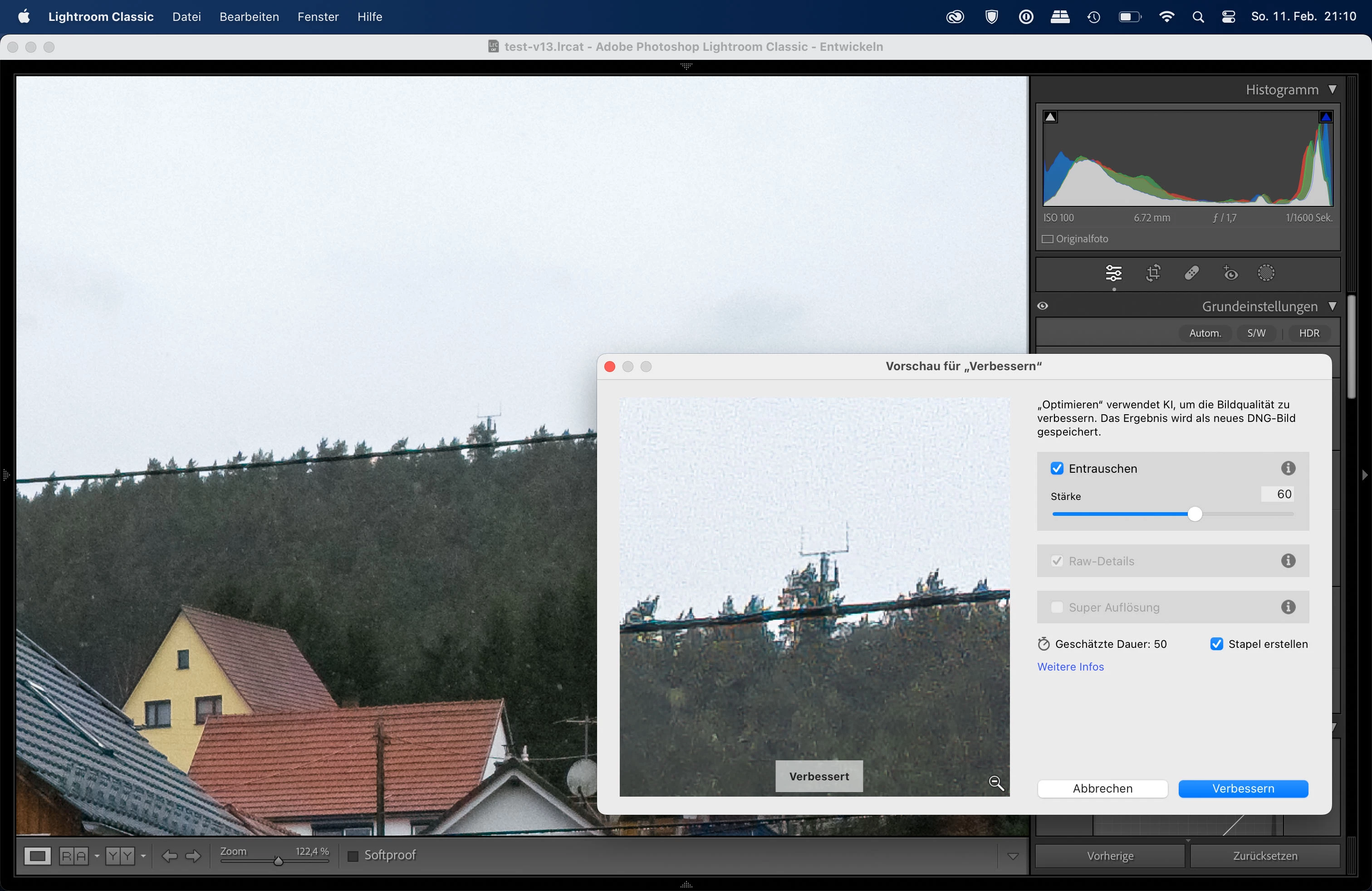Click info icon next to Super Auflösung

pyautogui.click(x=1288, y=607)
